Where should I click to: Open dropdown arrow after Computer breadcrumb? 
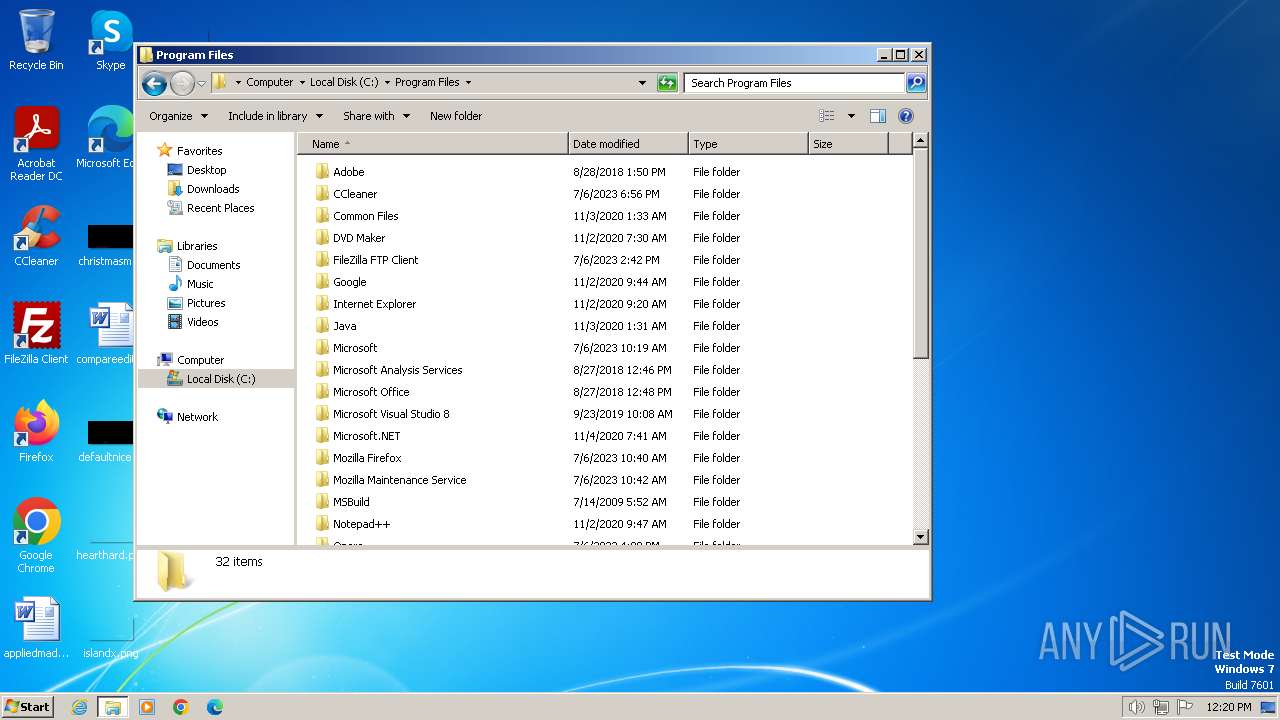(x=302, y=83)
